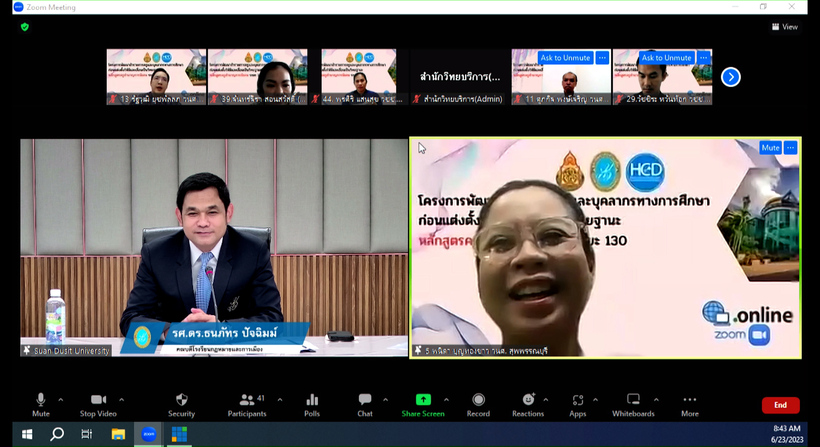
Task: Open the View layout menu
Action: click(785, 27)
